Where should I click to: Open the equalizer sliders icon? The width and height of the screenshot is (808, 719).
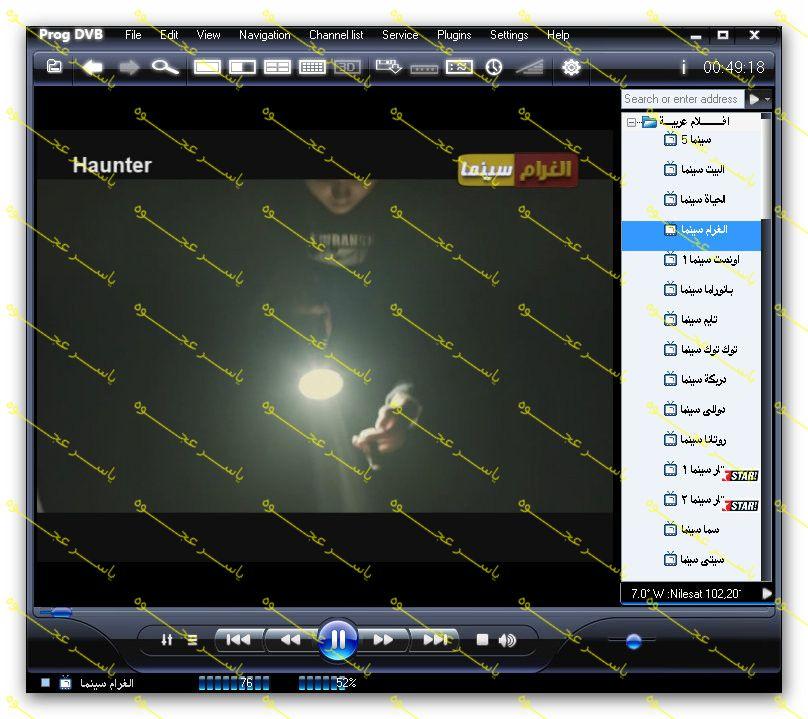pos(166,640)
